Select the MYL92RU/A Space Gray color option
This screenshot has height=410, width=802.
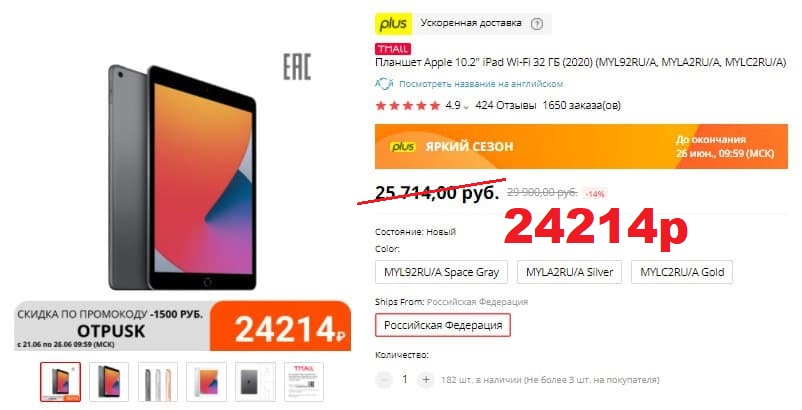click(x=441, y=272)
